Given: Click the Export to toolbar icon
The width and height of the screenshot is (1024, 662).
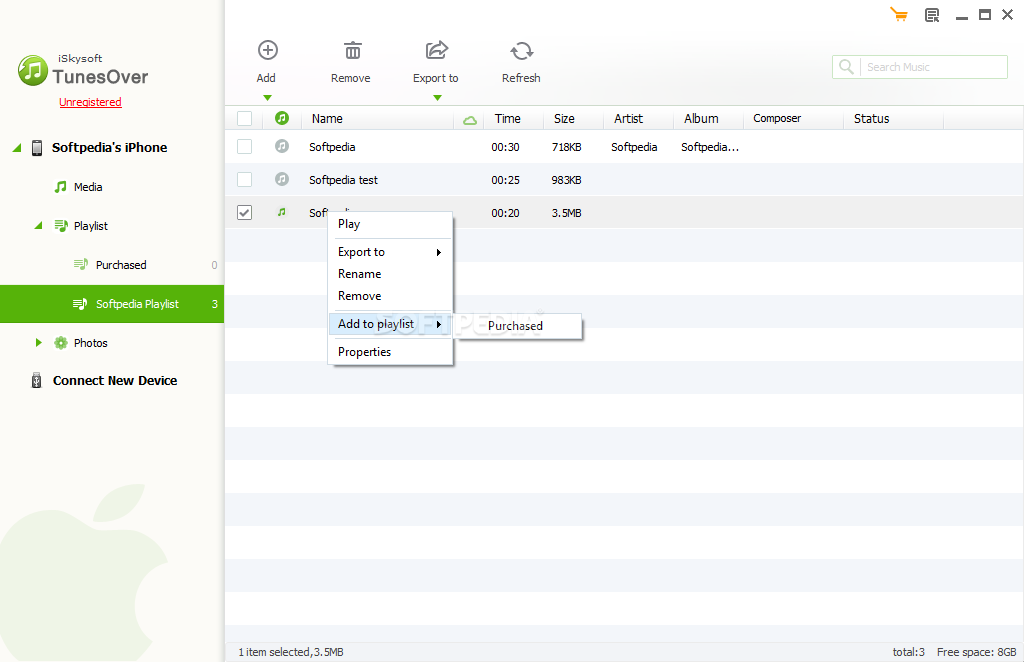Looking at the screenshot, I should 437,50.
